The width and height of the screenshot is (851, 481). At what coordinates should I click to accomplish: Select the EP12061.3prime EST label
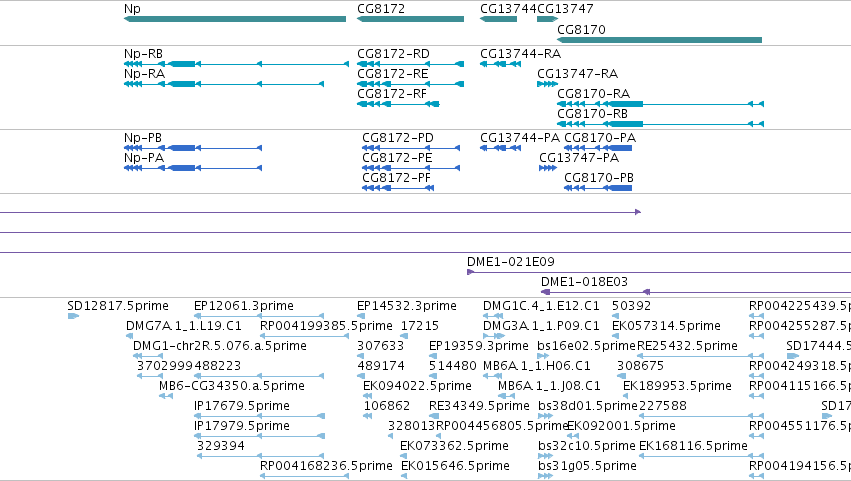point(244,306)
